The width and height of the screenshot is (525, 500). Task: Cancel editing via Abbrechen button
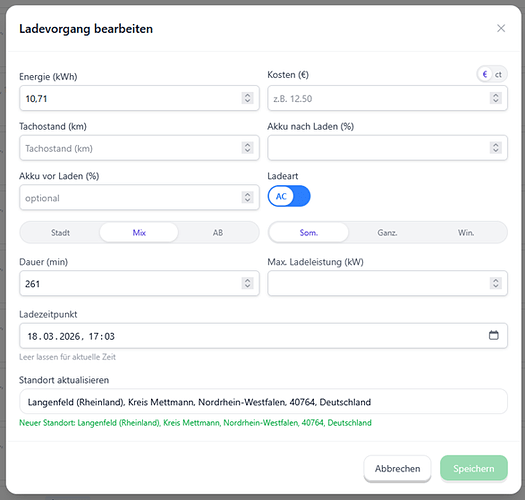click(x=397, y=469)
